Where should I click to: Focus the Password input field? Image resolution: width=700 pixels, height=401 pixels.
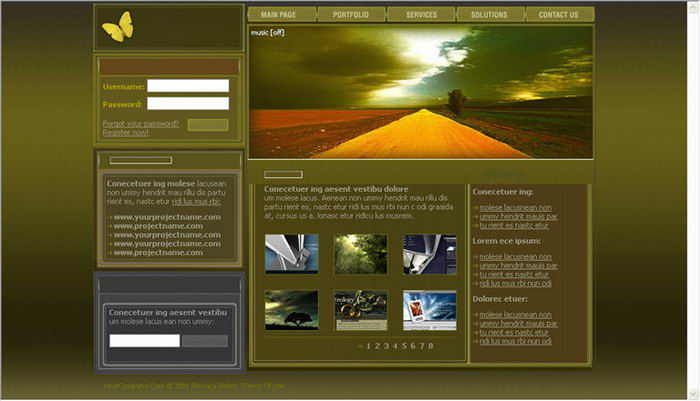[x=188, y=103]
